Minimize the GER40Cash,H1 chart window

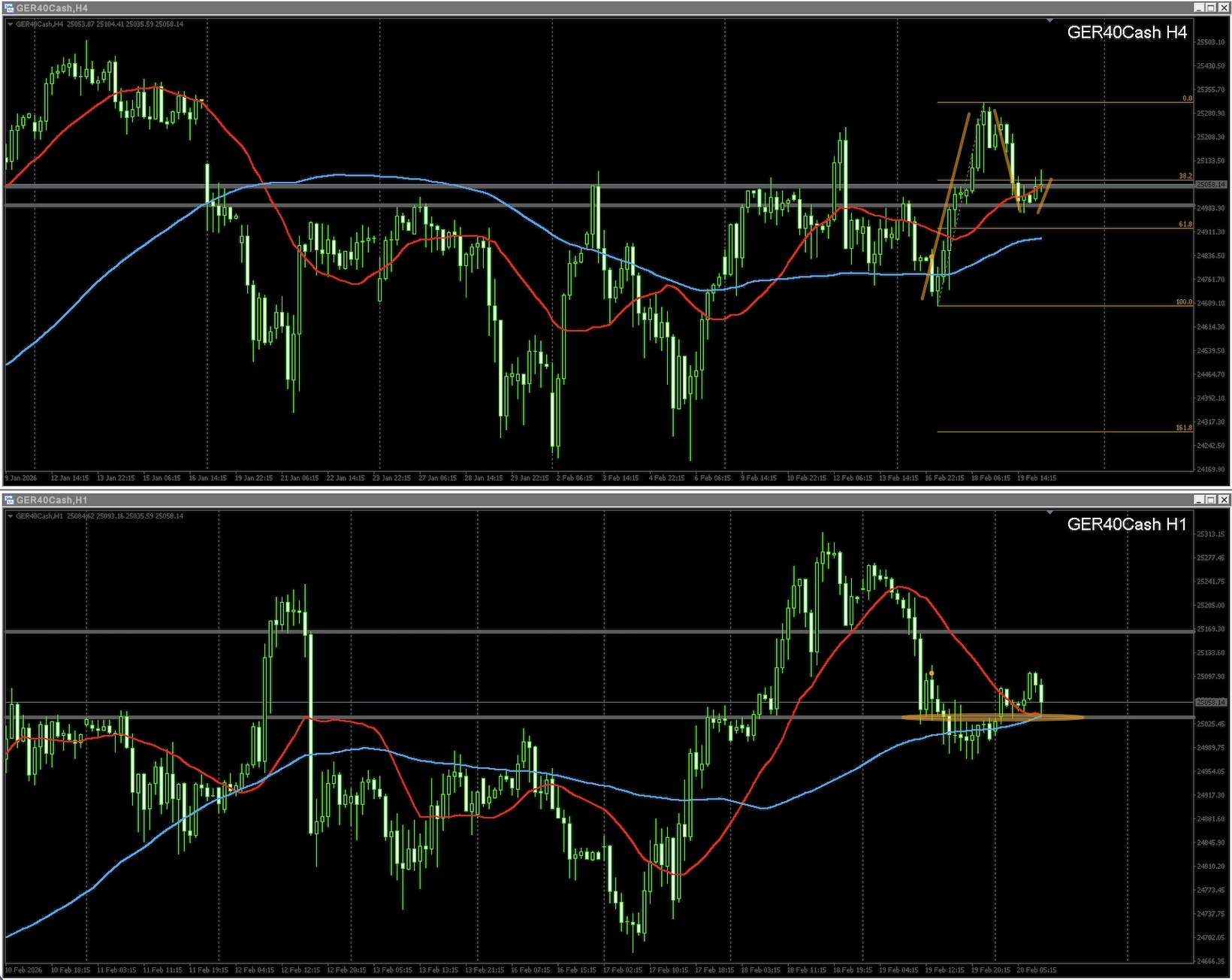pyautogui.click(x=1199, y=500)
